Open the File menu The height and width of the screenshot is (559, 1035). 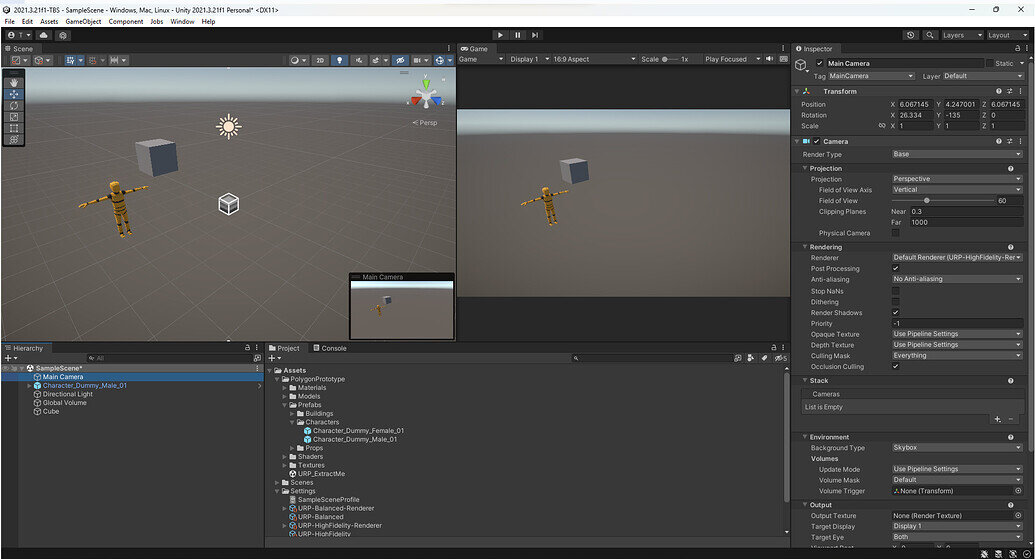[x=9, y=21]
